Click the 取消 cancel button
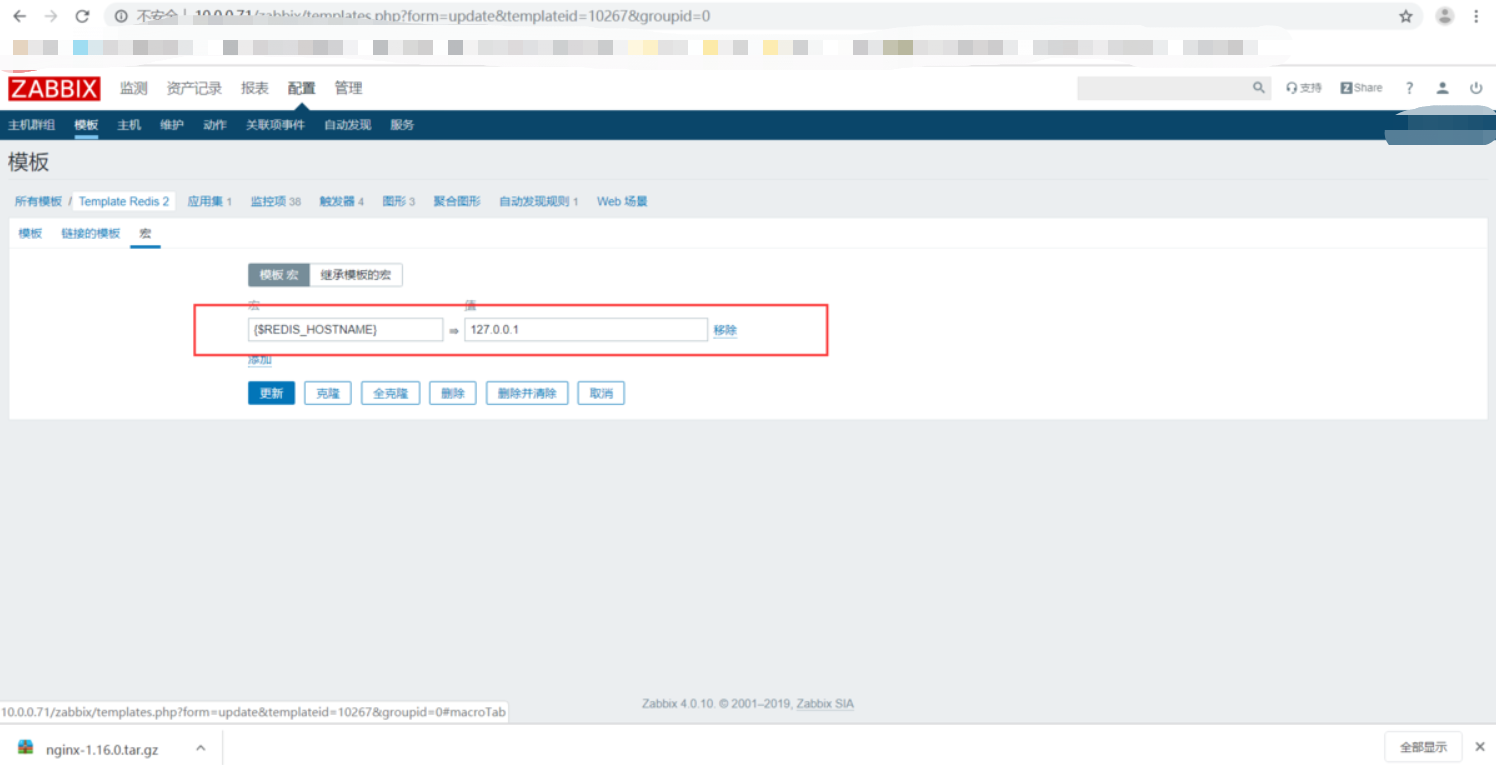The height and width of the screenshot is (765, 1496). coord(601,393)
